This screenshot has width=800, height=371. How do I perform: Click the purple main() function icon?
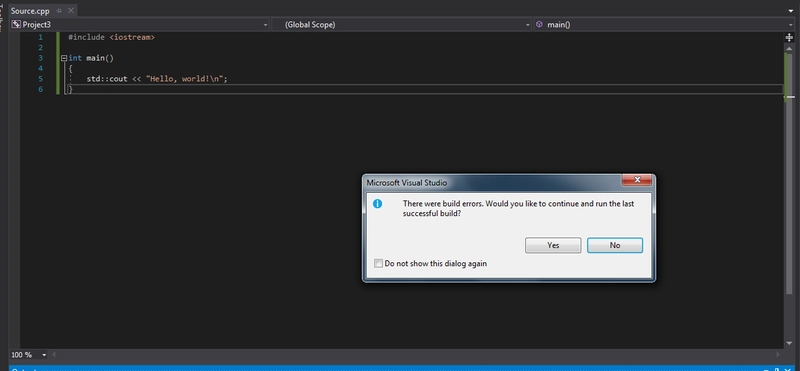tap(539, 24)
